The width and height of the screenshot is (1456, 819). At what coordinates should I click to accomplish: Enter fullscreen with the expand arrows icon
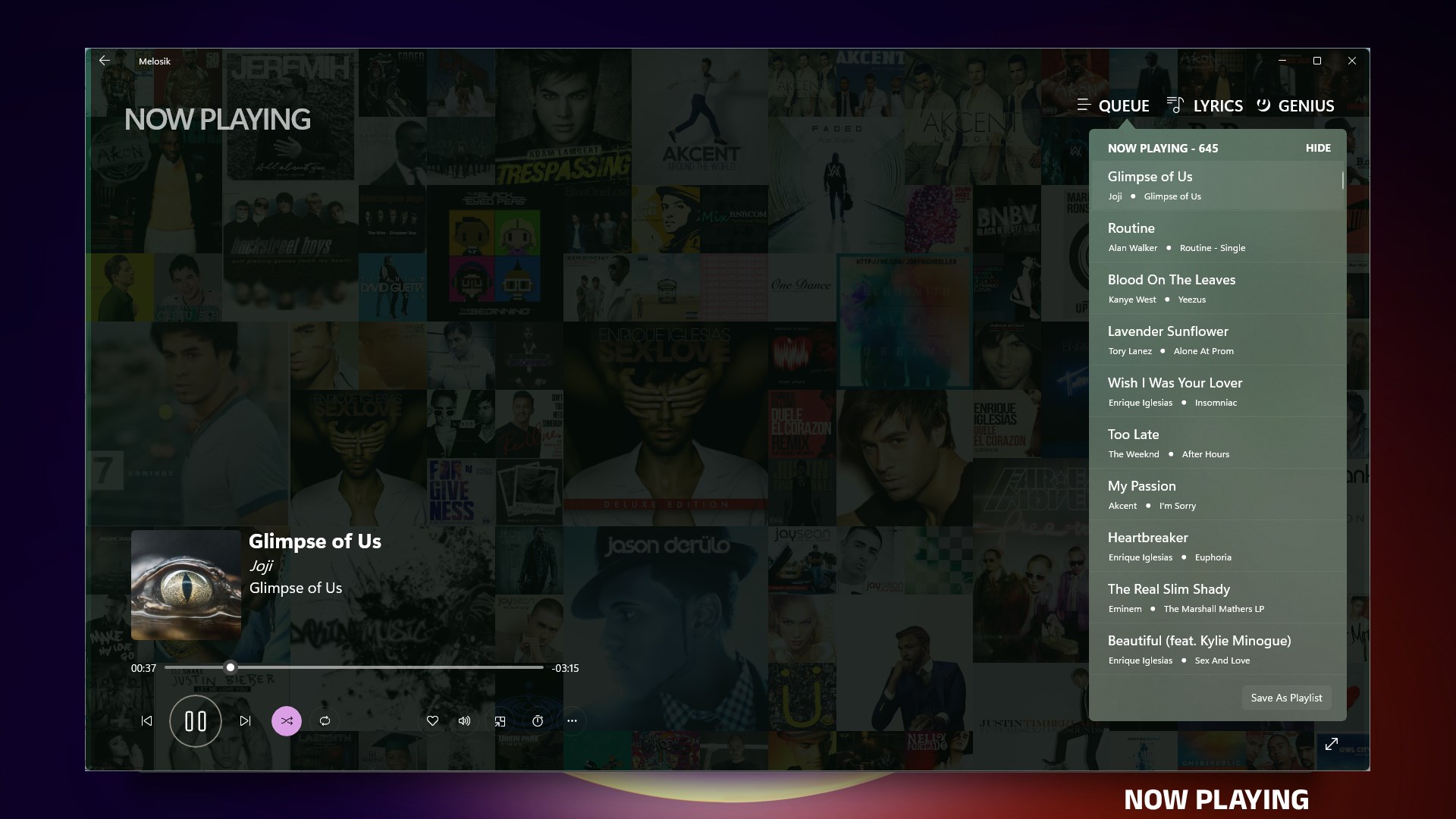click(x=1331, y=744)
